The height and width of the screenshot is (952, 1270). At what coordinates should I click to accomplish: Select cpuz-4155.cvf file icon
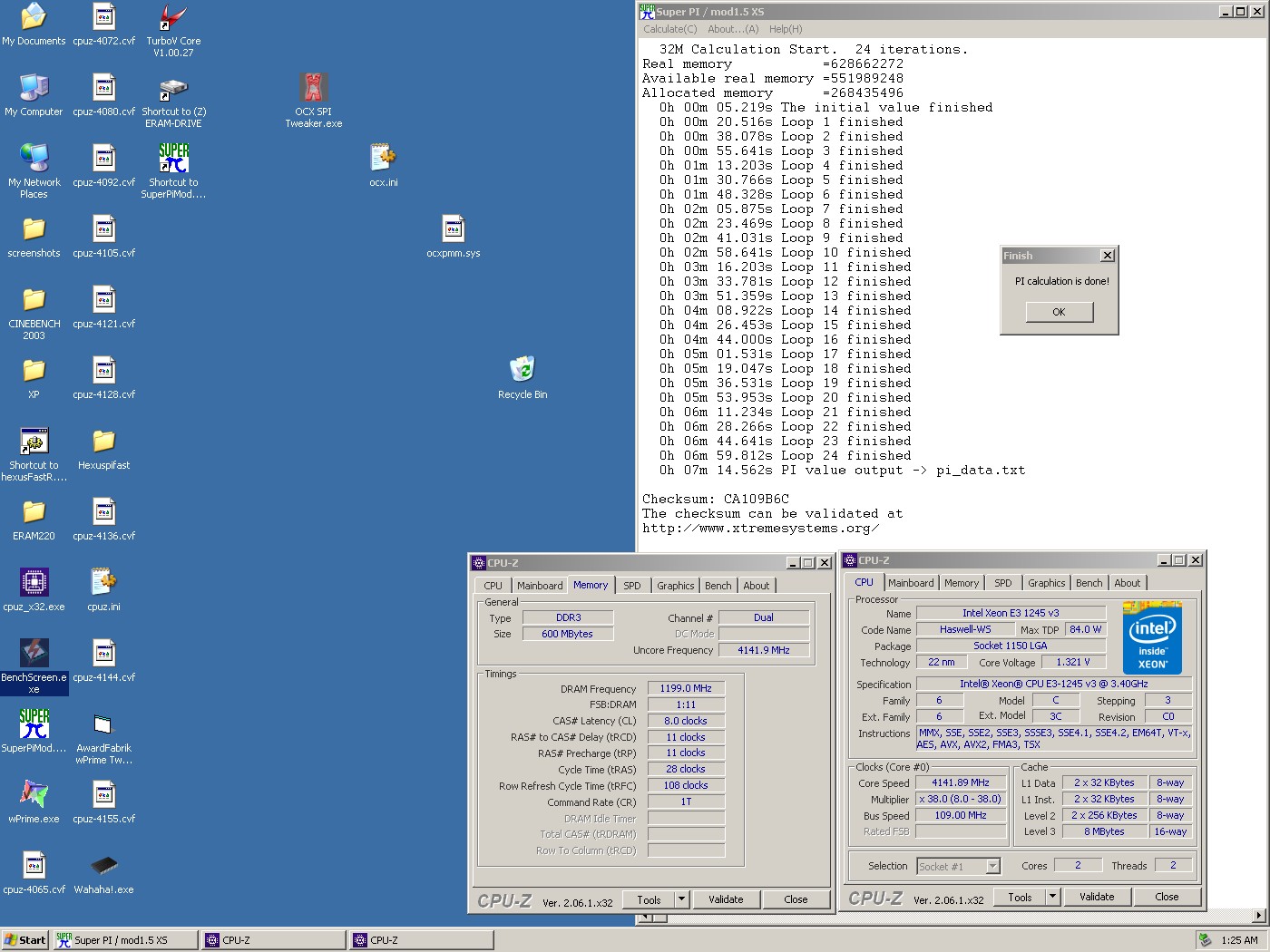point(103,801)
